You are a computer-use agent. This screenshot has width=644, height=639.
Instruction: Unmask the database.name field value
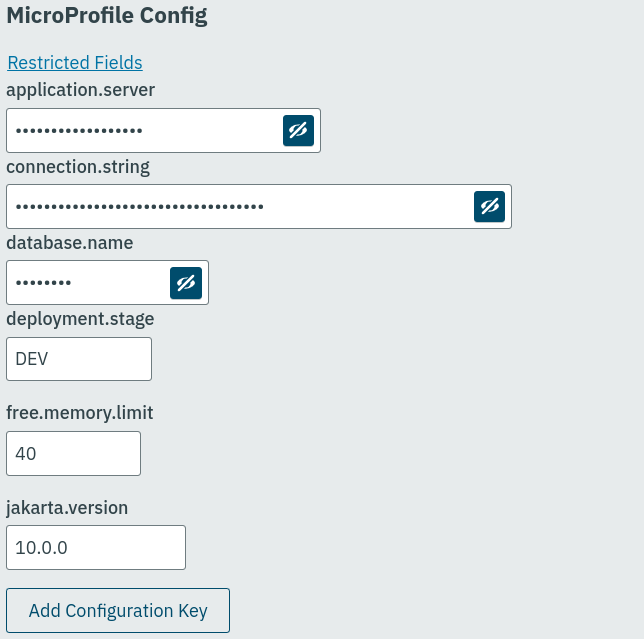(186, 283)
